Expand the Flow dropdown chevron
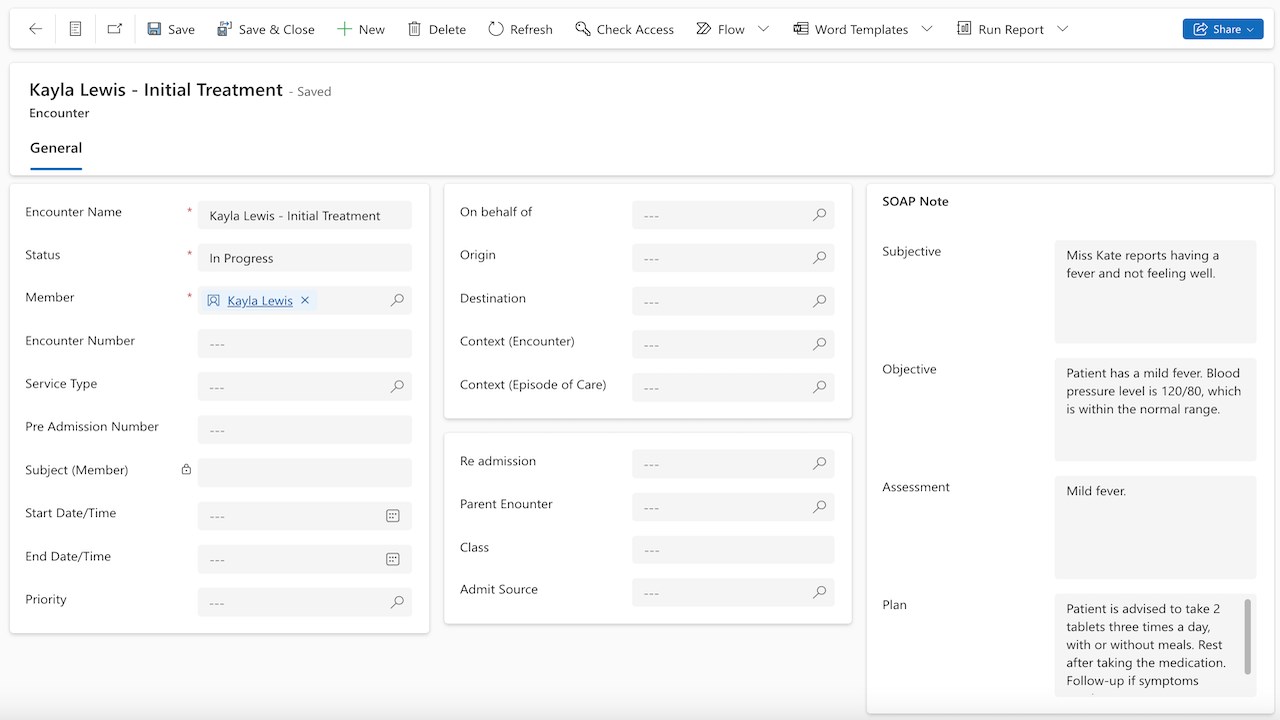 [x=764, y=29]
